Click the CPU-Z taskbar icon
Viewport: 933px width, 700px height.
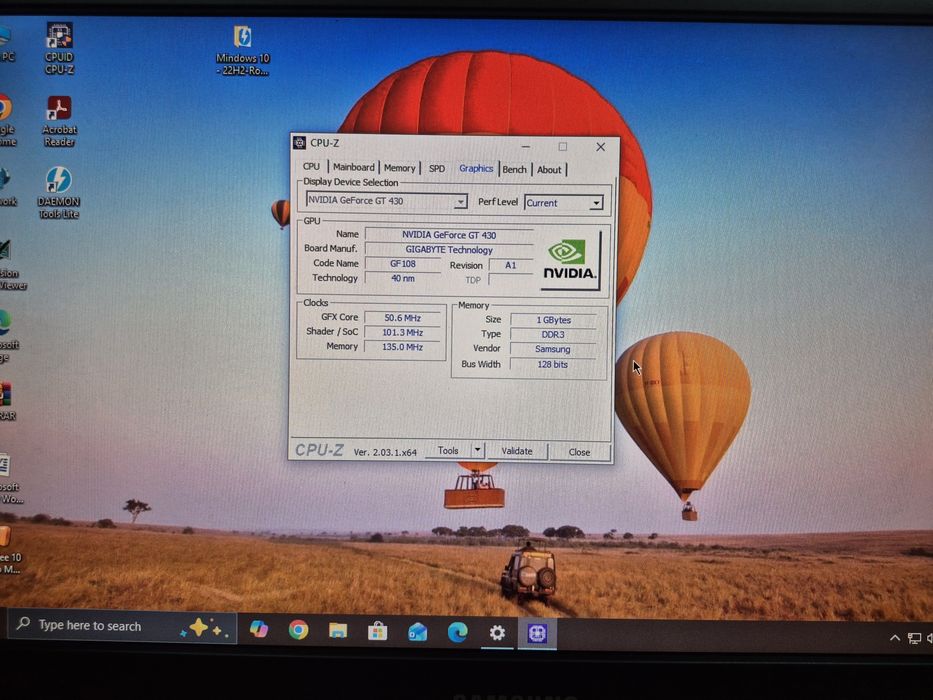click(537, 633)
